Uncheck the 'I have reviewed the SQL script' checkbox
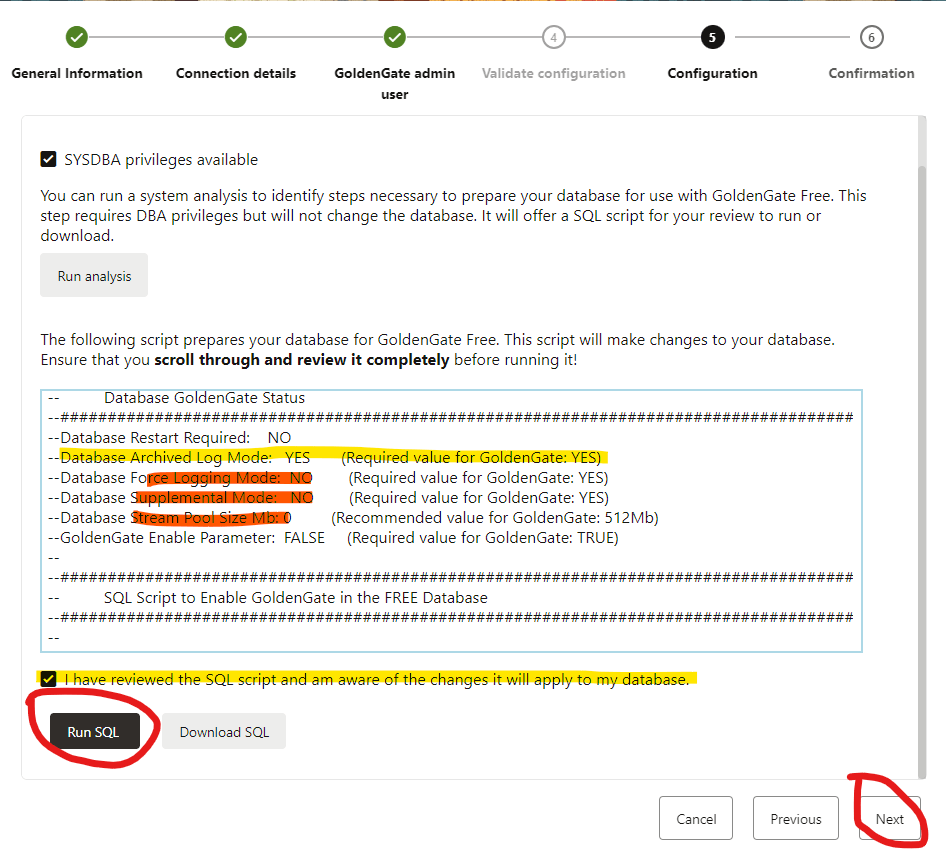This screenshot has height=863, width=946. click(x=48, y=680)
